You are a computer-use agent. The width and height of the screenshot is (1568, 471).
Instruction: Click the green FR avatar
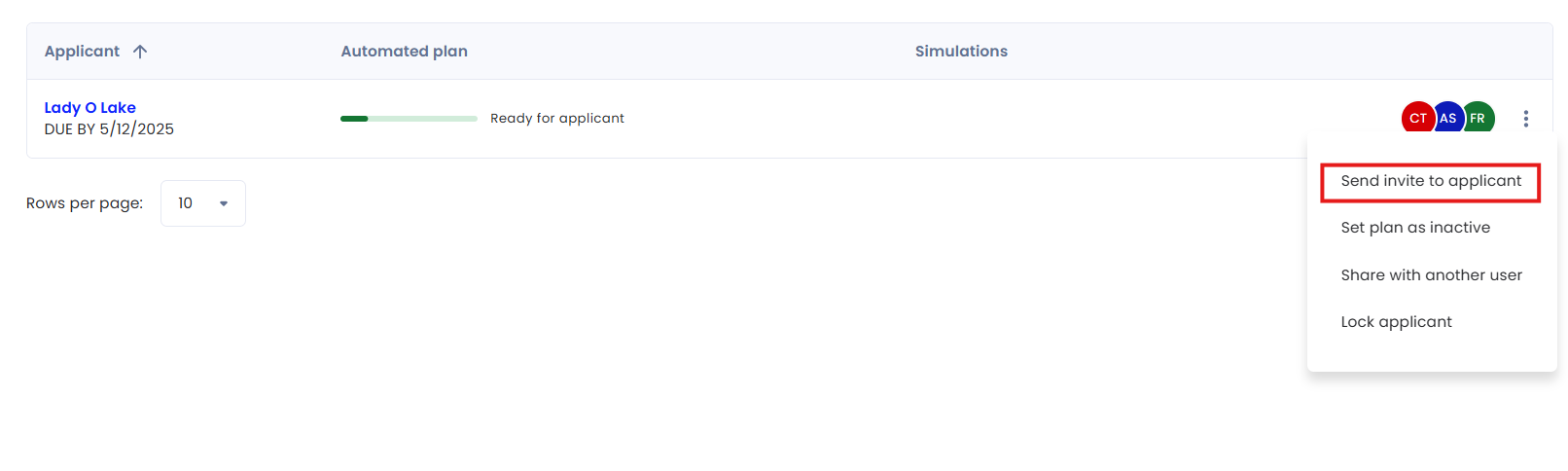pyautogui.click(x=1479, y=118)
